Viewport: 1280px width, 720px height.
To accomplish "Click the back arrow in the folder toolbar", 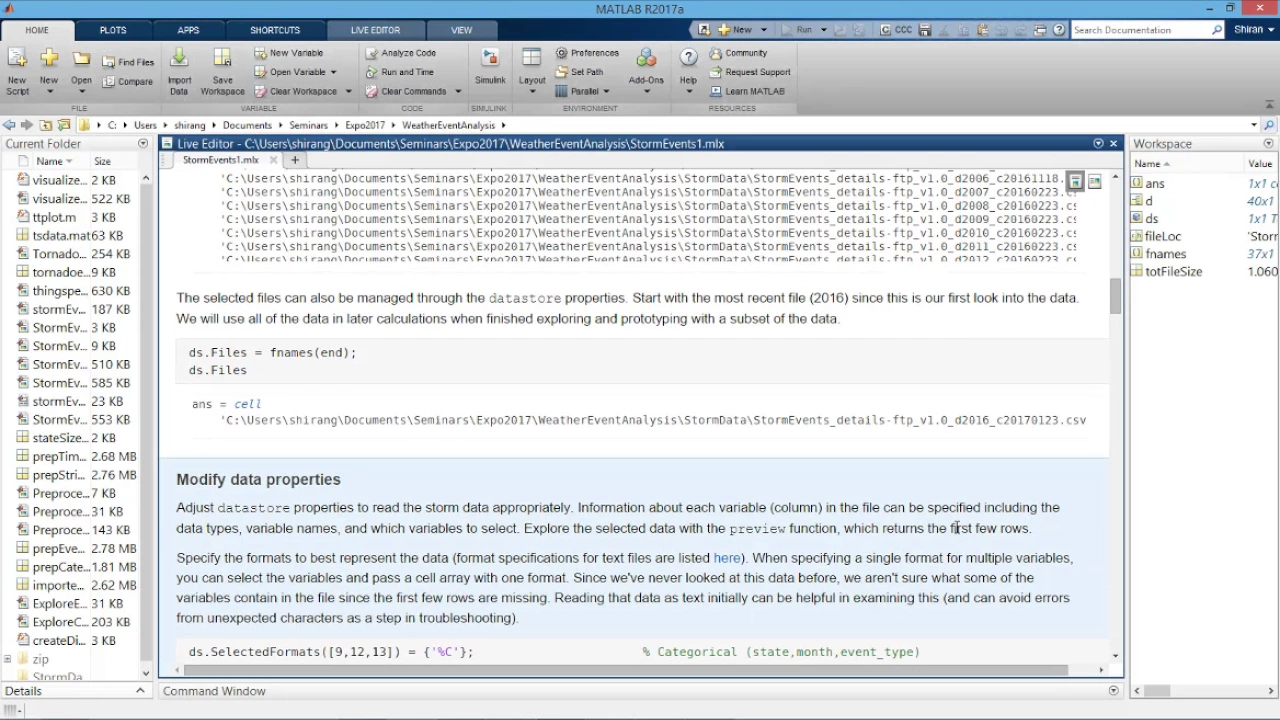I will coord(9,125).
